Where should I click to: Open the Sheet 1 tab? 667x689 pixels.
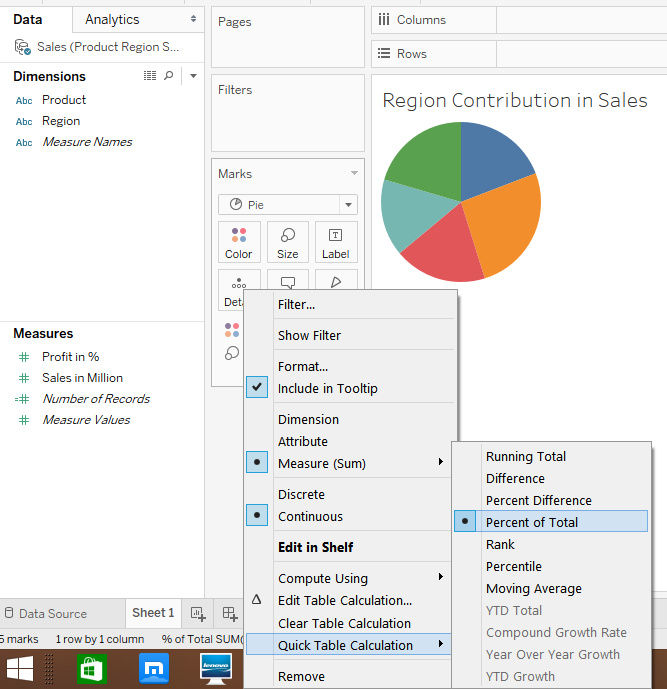click(153, 613)
